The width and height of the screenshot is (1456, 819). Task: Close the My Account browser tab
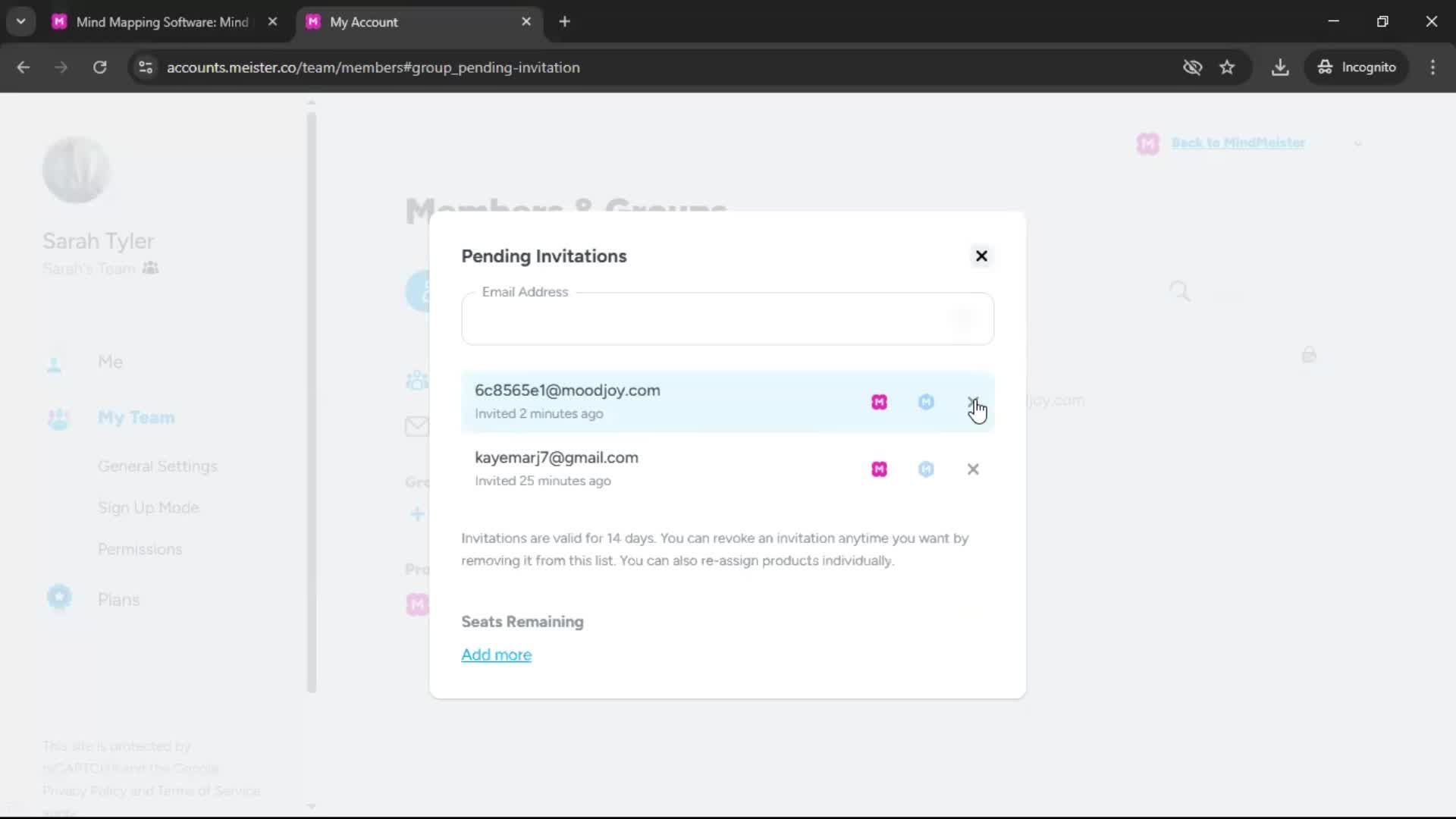click(x=526, y=22)
